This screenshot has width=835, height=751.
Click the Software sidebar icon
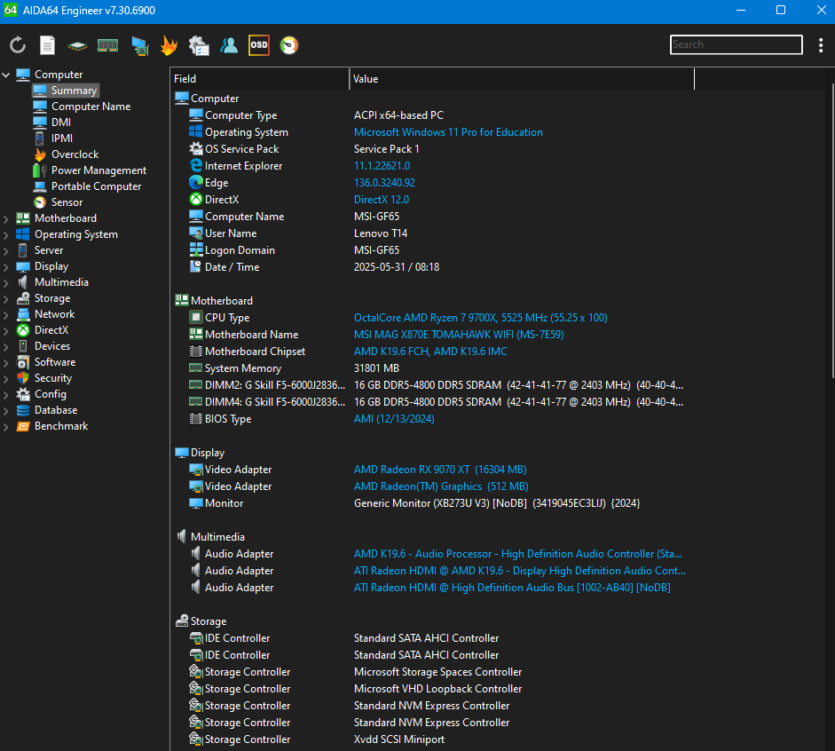click(x=23, y=362)
